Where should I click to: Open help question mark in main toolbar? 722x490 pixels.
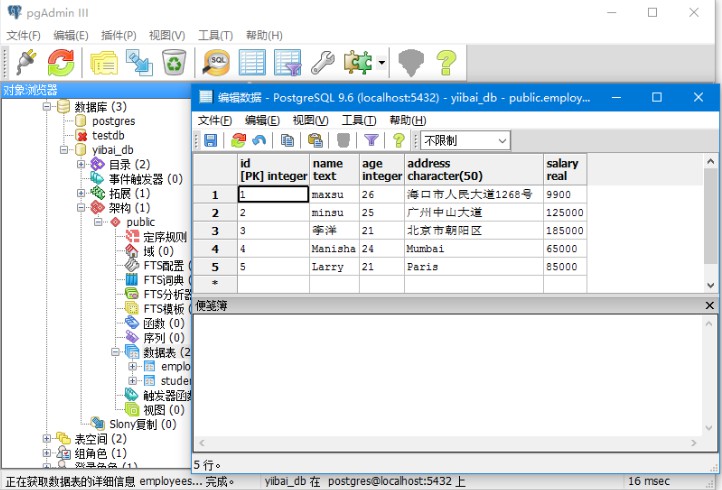pos(446,62)
